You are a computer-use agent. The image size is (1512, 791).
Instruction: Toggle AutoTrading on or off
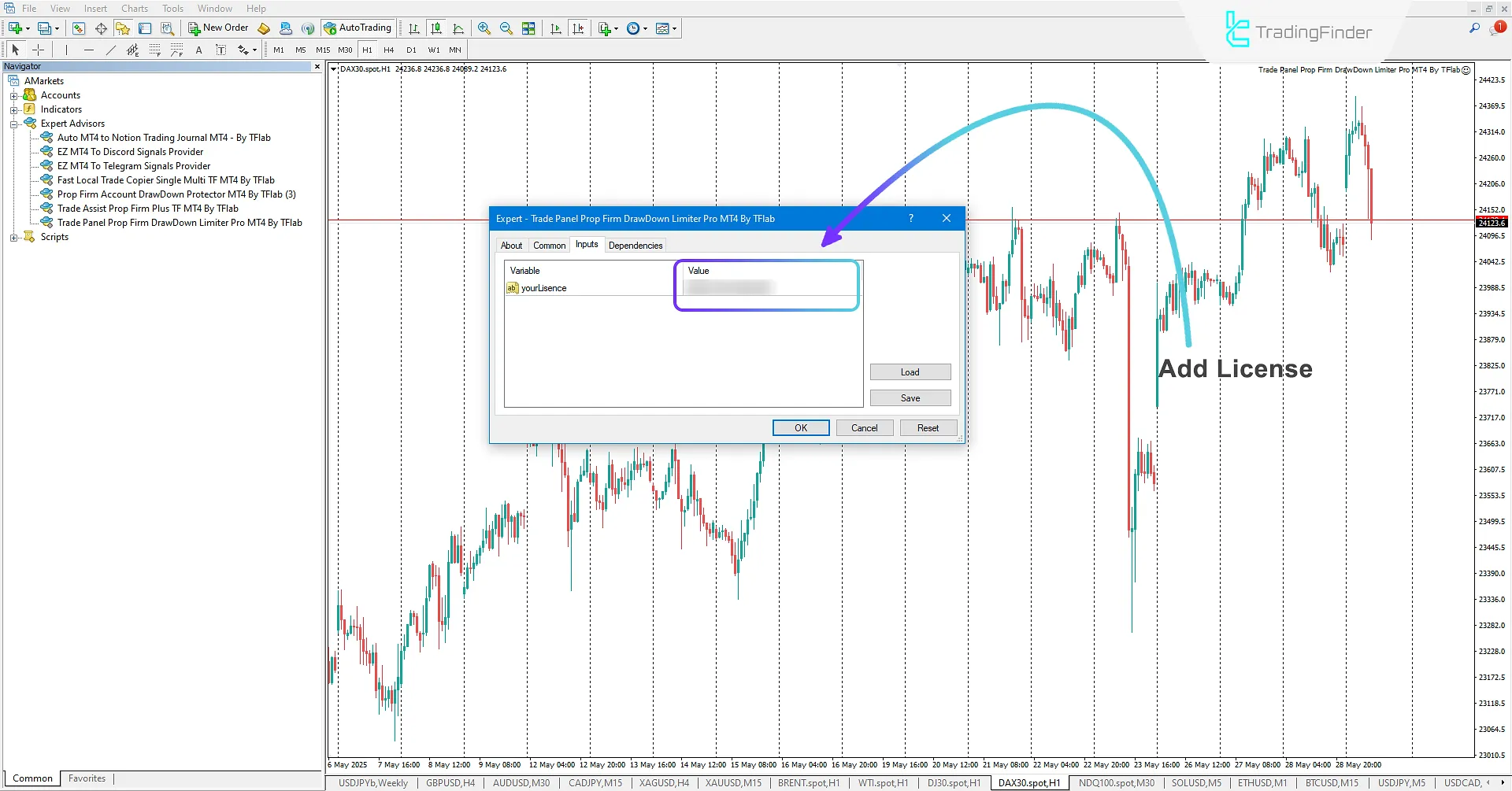click(358, 28)
